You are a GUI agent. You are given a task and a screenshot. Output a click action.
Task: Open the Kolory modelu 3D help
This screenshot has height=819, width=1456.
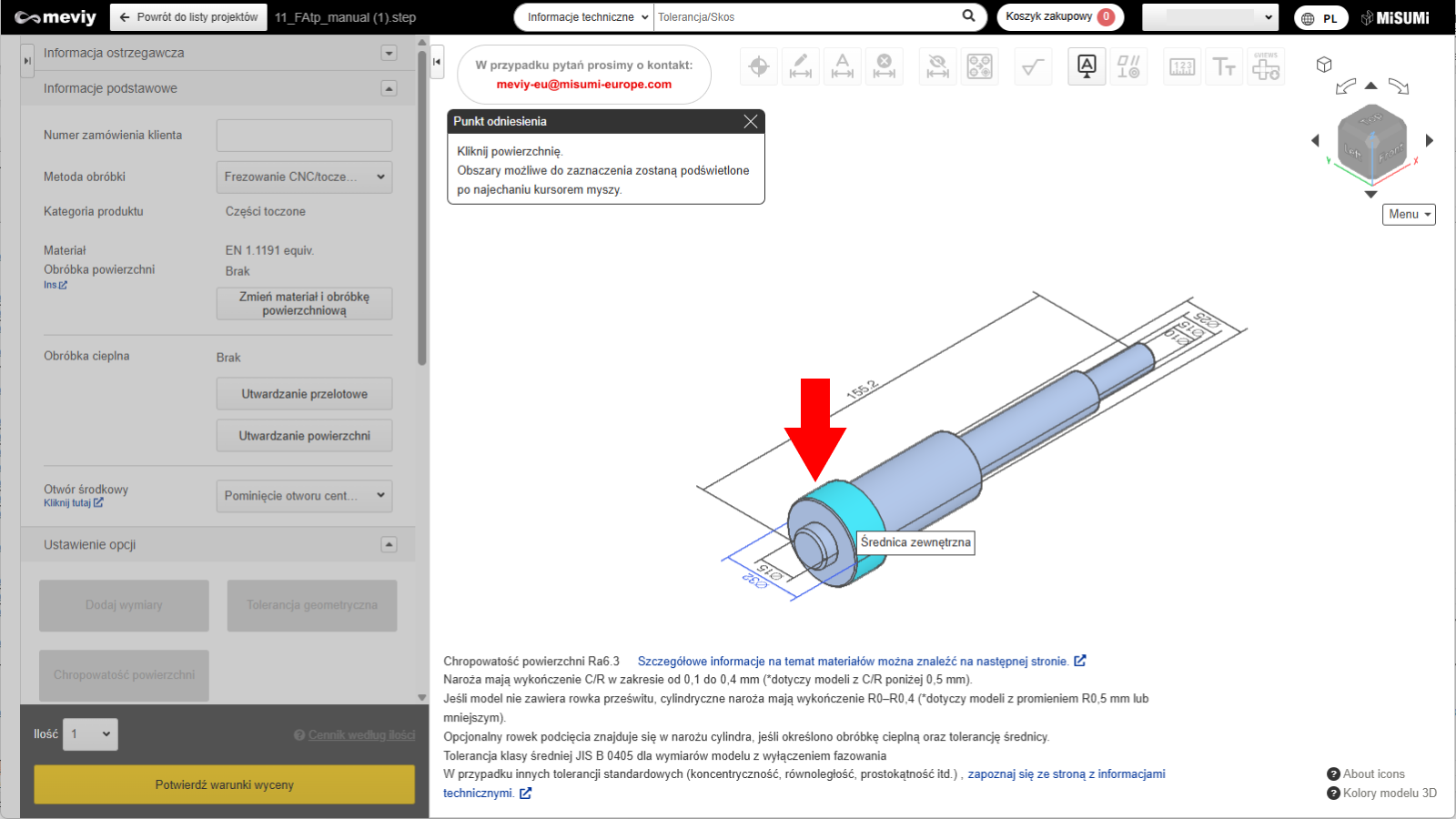[x=1381, y=793]
